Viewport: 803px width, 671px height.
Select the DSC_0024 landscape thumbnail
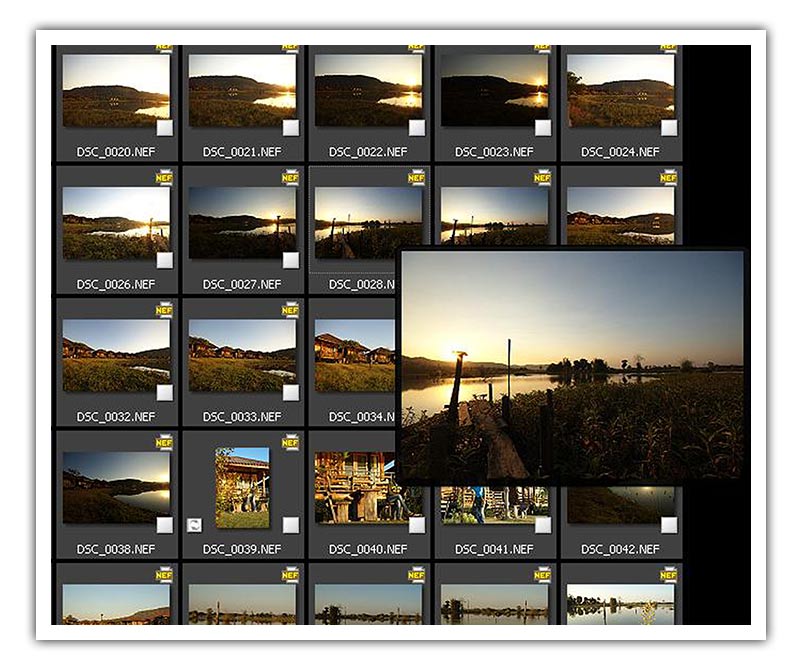[x=620, y=90]
